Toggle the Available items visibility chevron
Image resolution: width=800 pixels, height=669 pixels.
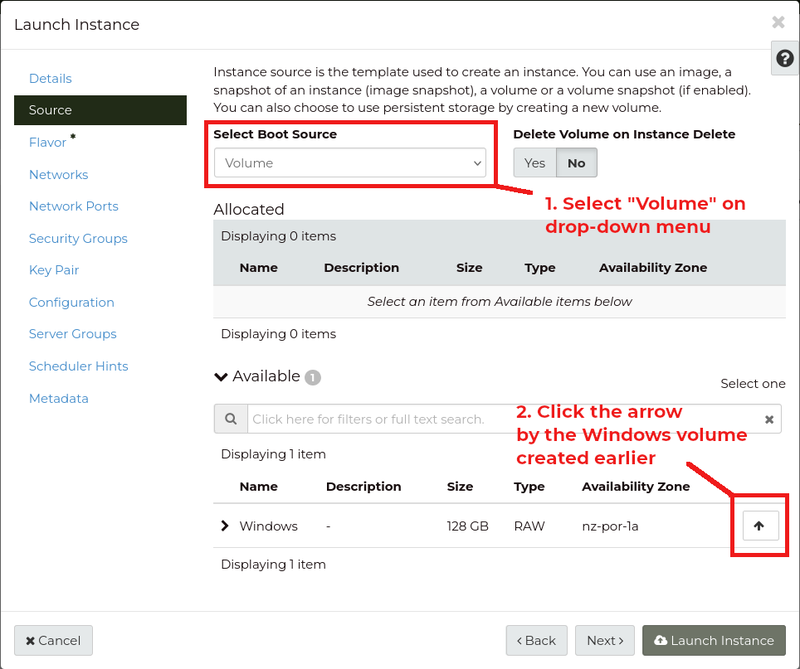click(221, 377)
